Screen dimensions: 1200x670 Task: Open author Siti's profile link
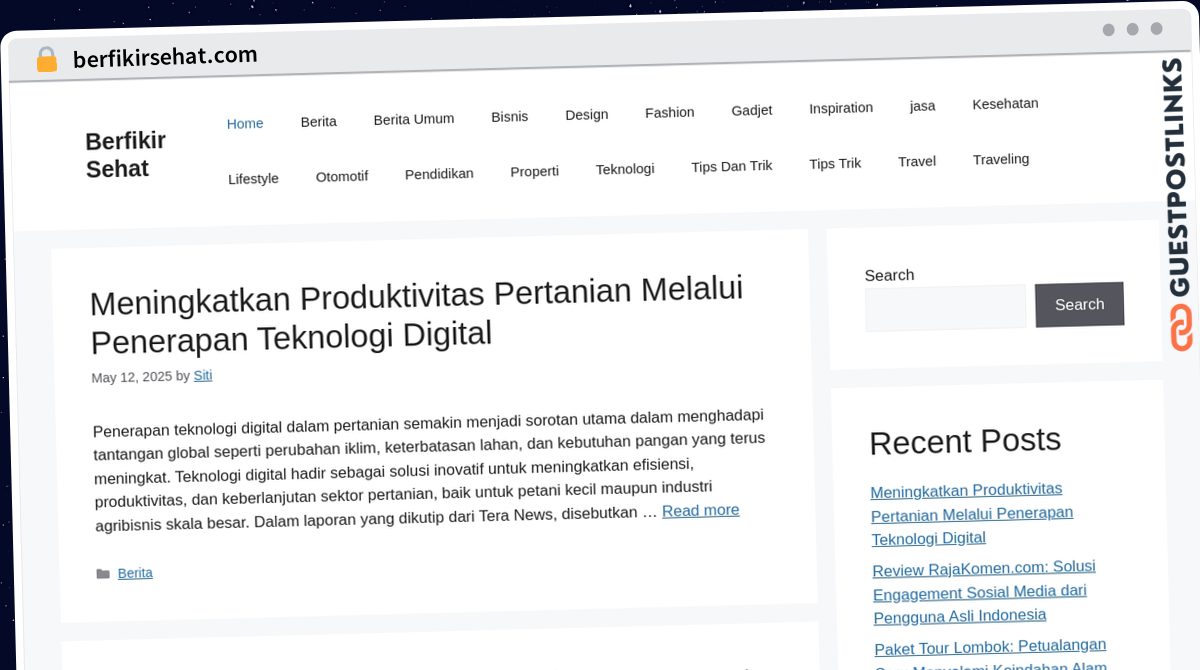(203, 376)
